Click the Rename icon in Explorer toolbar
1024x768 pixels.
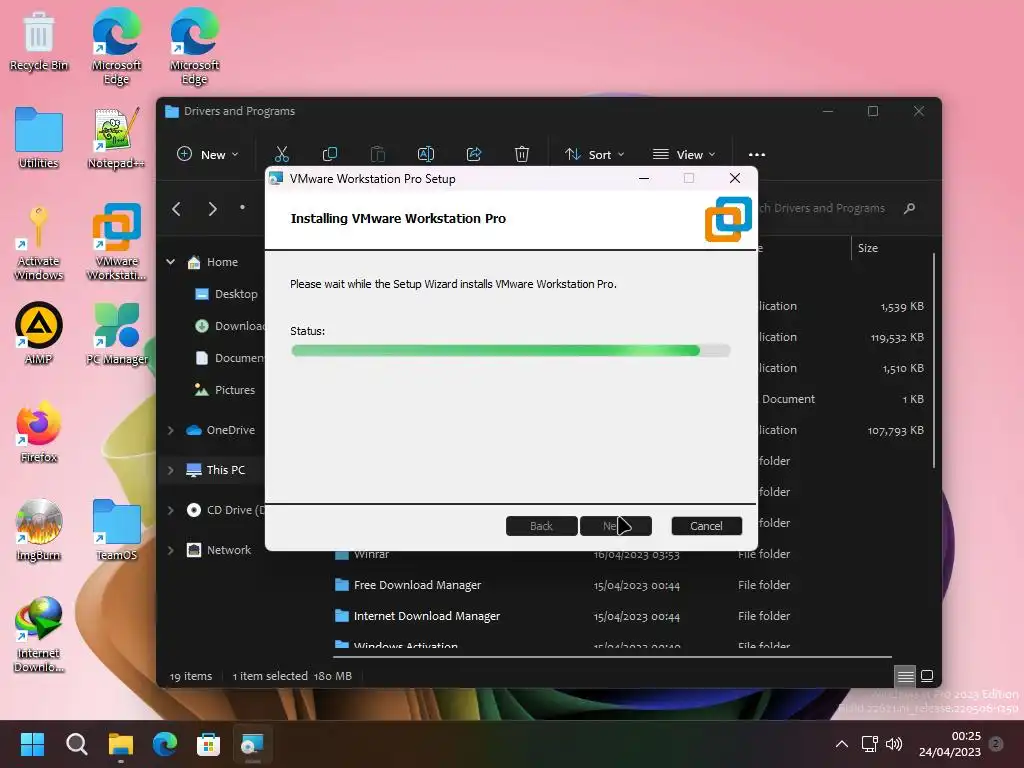coord(426,154)
